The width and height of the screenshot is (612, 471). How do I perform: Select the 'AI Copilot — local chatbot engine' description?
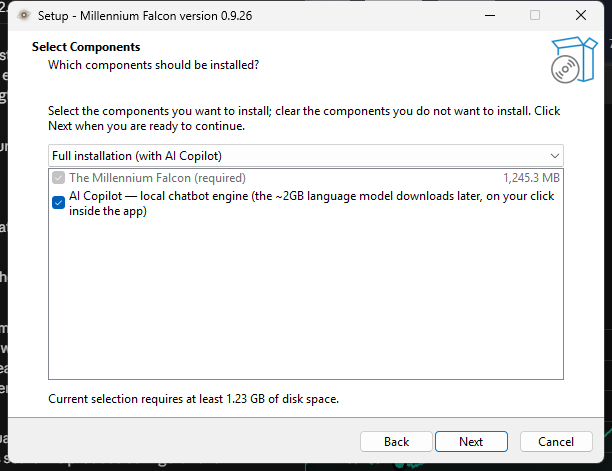[x=311, y=203]
